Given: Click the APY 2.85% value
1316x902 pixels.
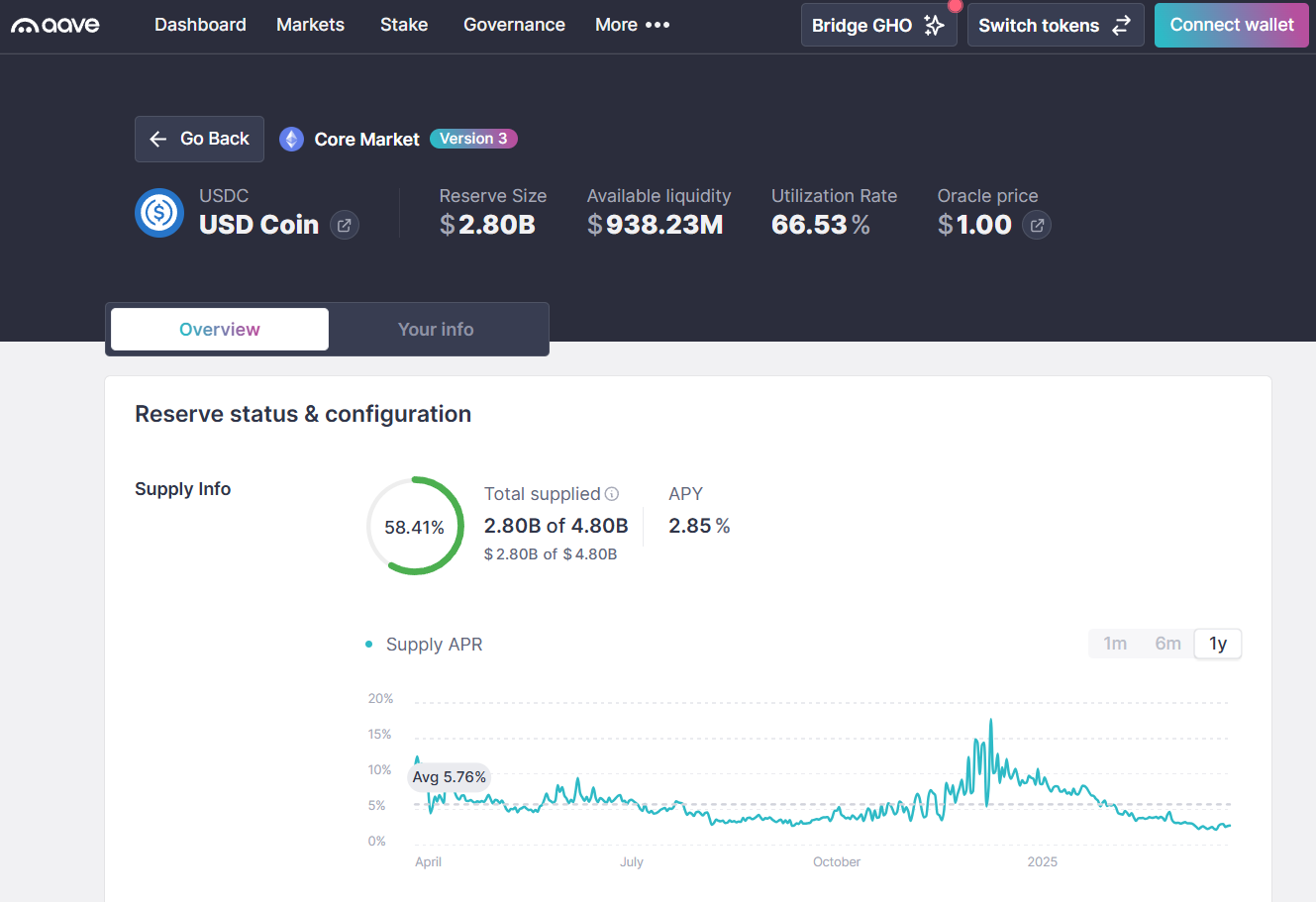Looking at the screenshot, I should (699, 526).
